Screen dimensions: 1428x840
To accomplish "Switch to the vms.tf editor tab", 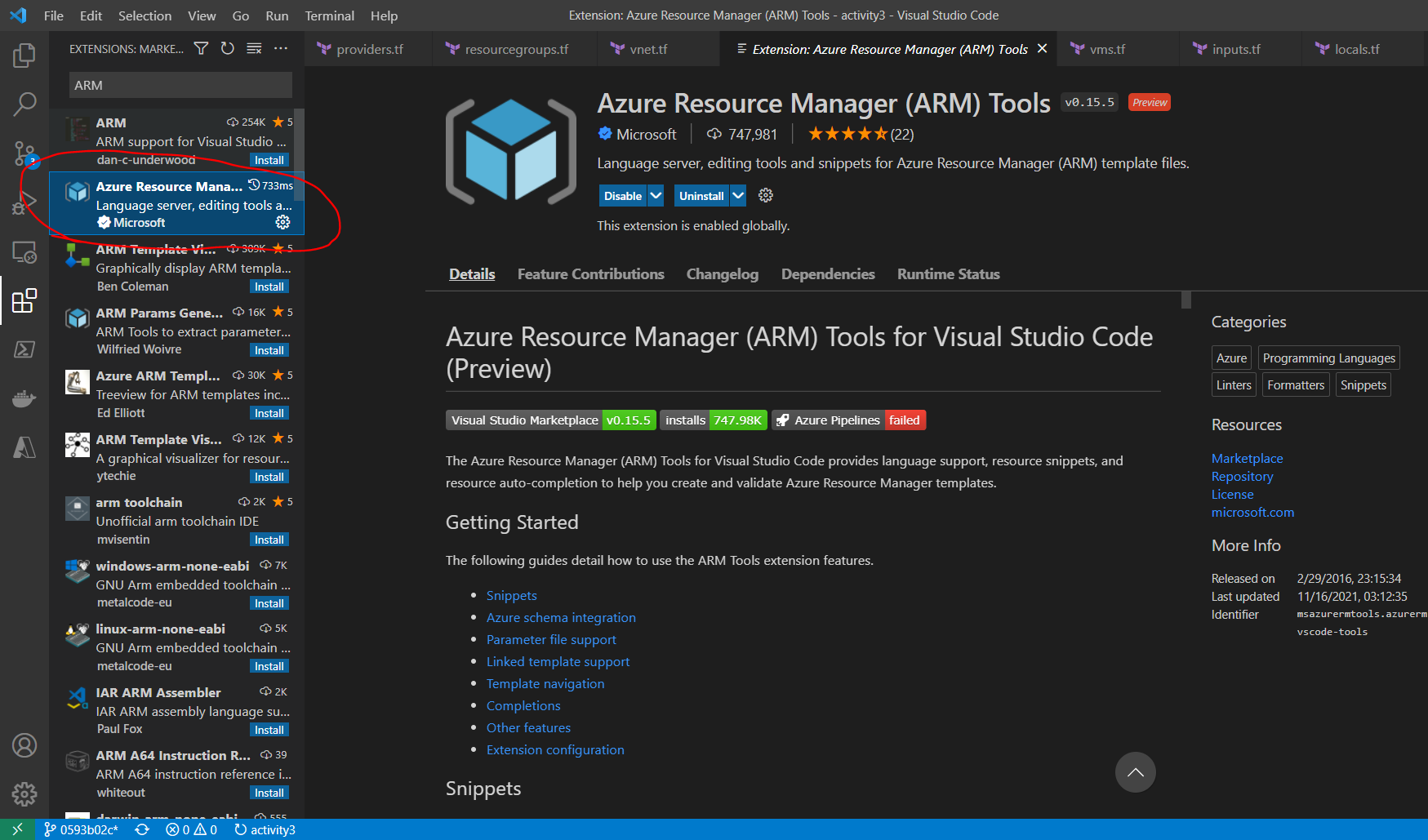I will pos(1106,48).
